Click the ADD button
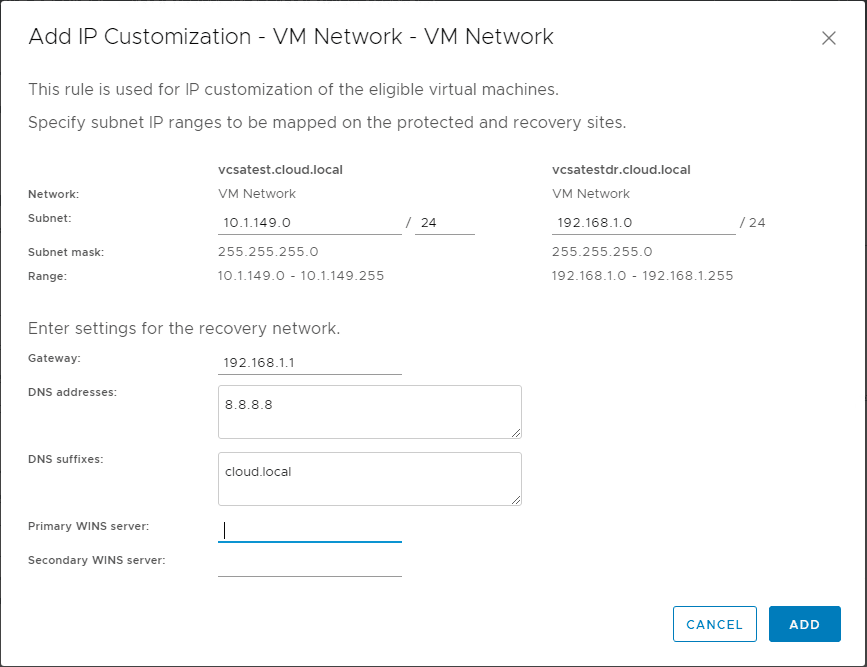This screenshot has width=867, height=667. coord(804,624)
